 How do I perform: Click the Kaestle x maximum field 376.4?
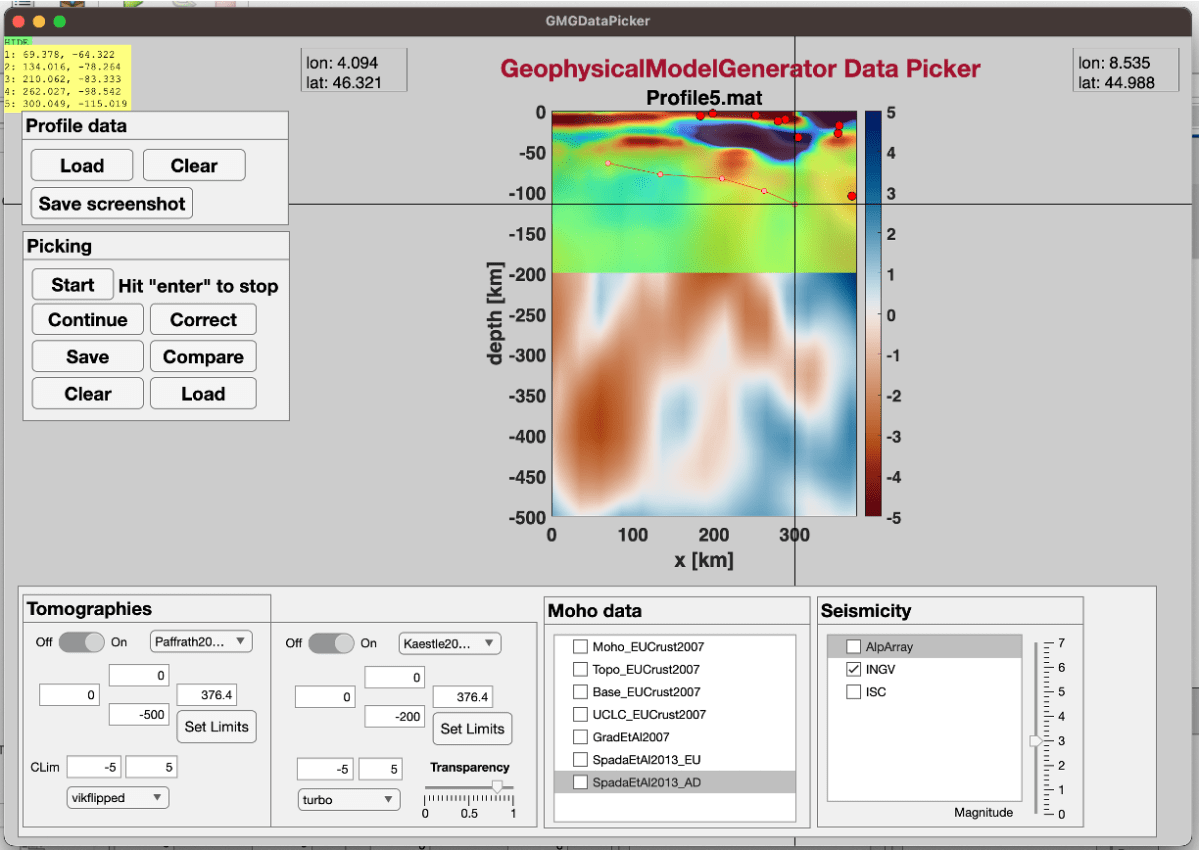463,697
